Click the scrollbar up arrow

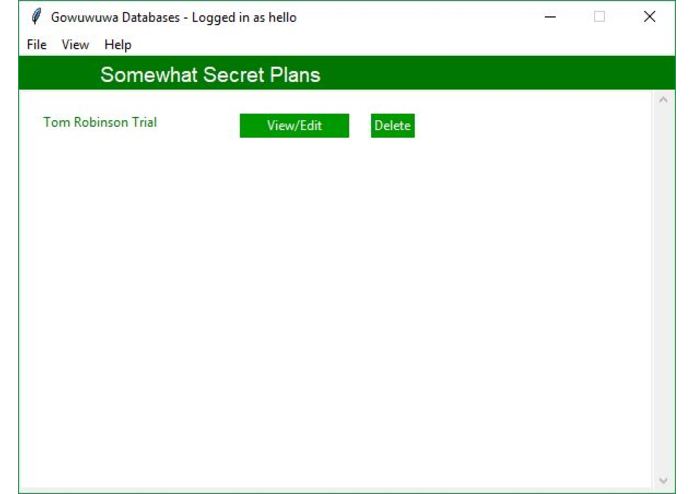tap(664, 100)
